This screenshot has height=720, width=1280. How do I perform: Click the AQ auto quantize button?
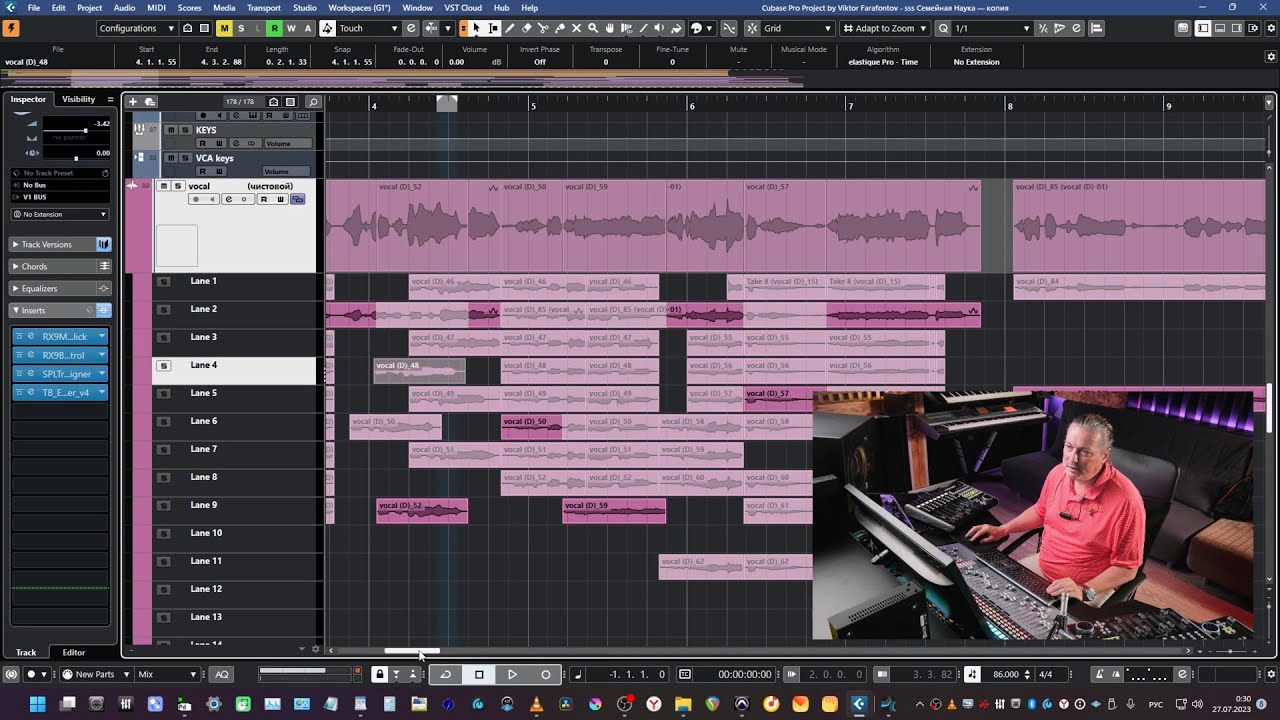coord(222,674)
